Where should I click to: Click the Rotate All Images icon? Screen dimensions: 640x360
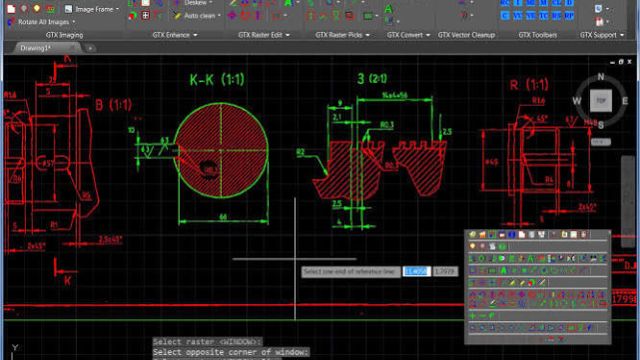tap(11, 22)
